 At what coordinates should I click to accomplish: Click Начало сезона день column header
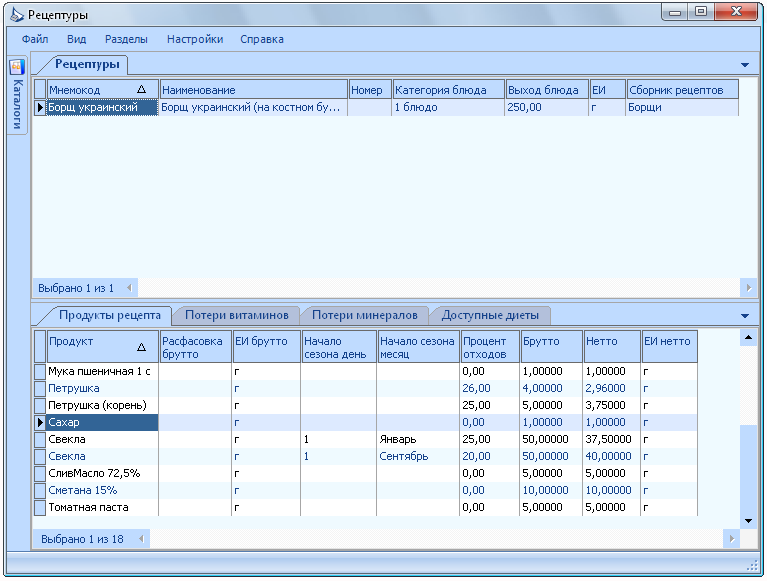339,347
